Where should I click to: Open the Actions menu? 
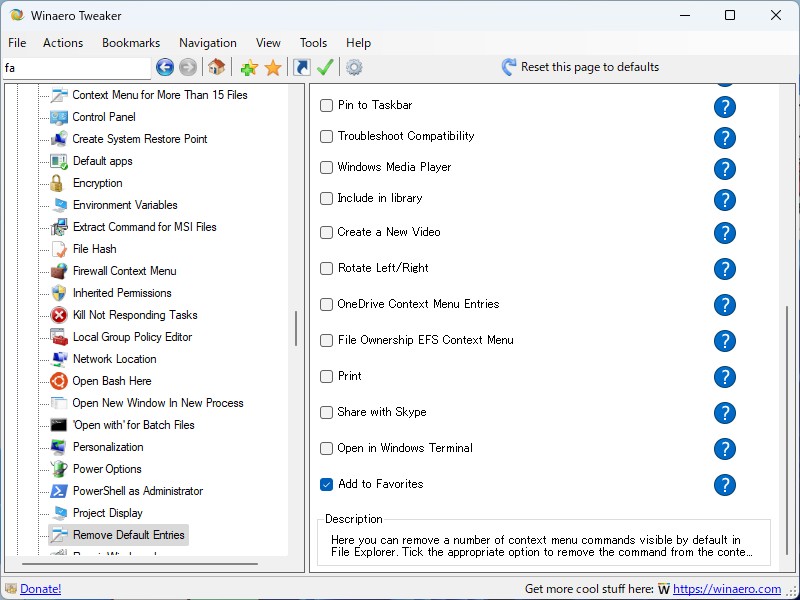[63, 43]
